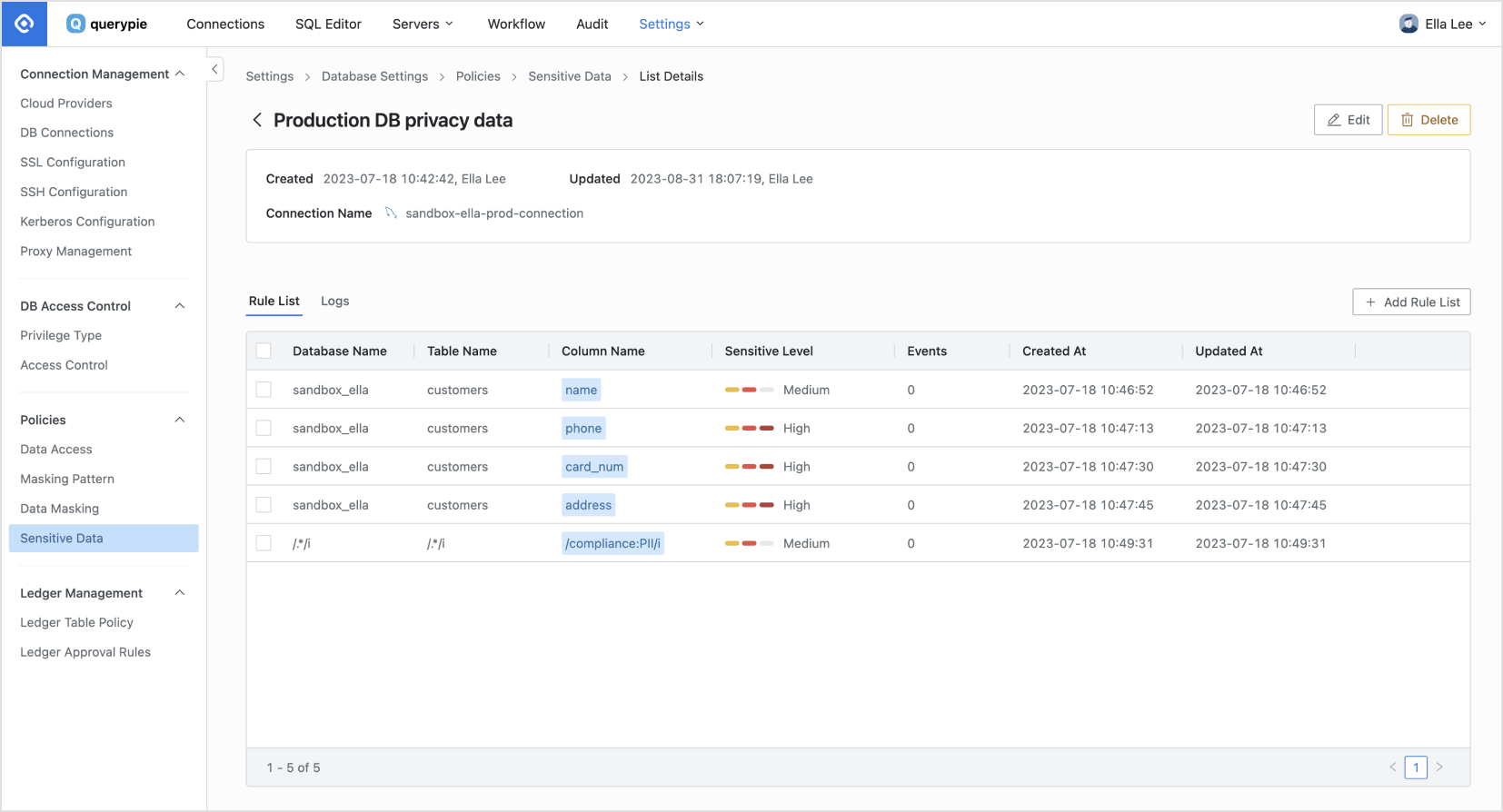Click Database Settings in breadcrumb
This screenshot has width=1503, height=812.
374,76
